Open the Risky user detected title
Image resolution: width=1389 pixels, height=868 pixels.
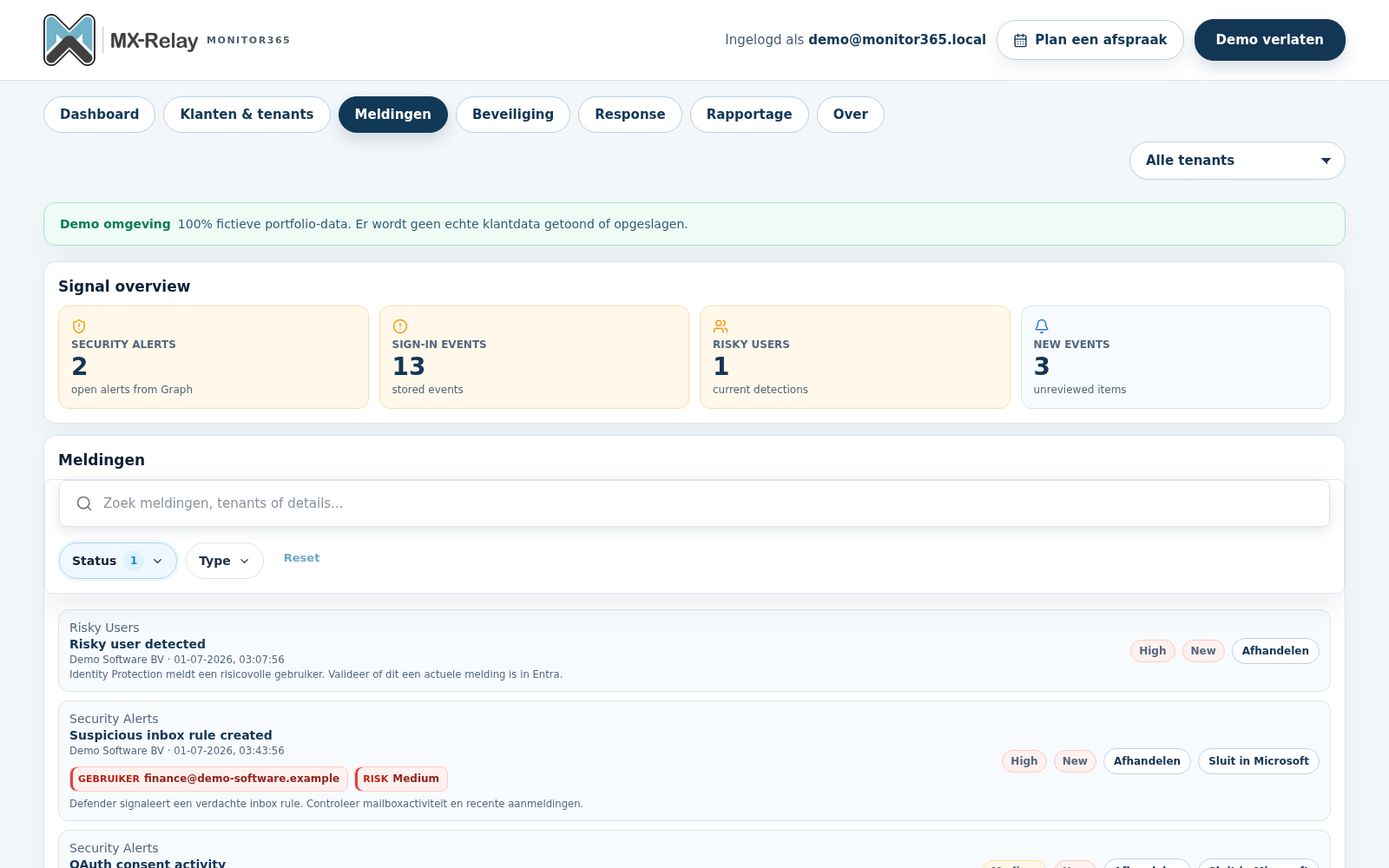(137, 644)
